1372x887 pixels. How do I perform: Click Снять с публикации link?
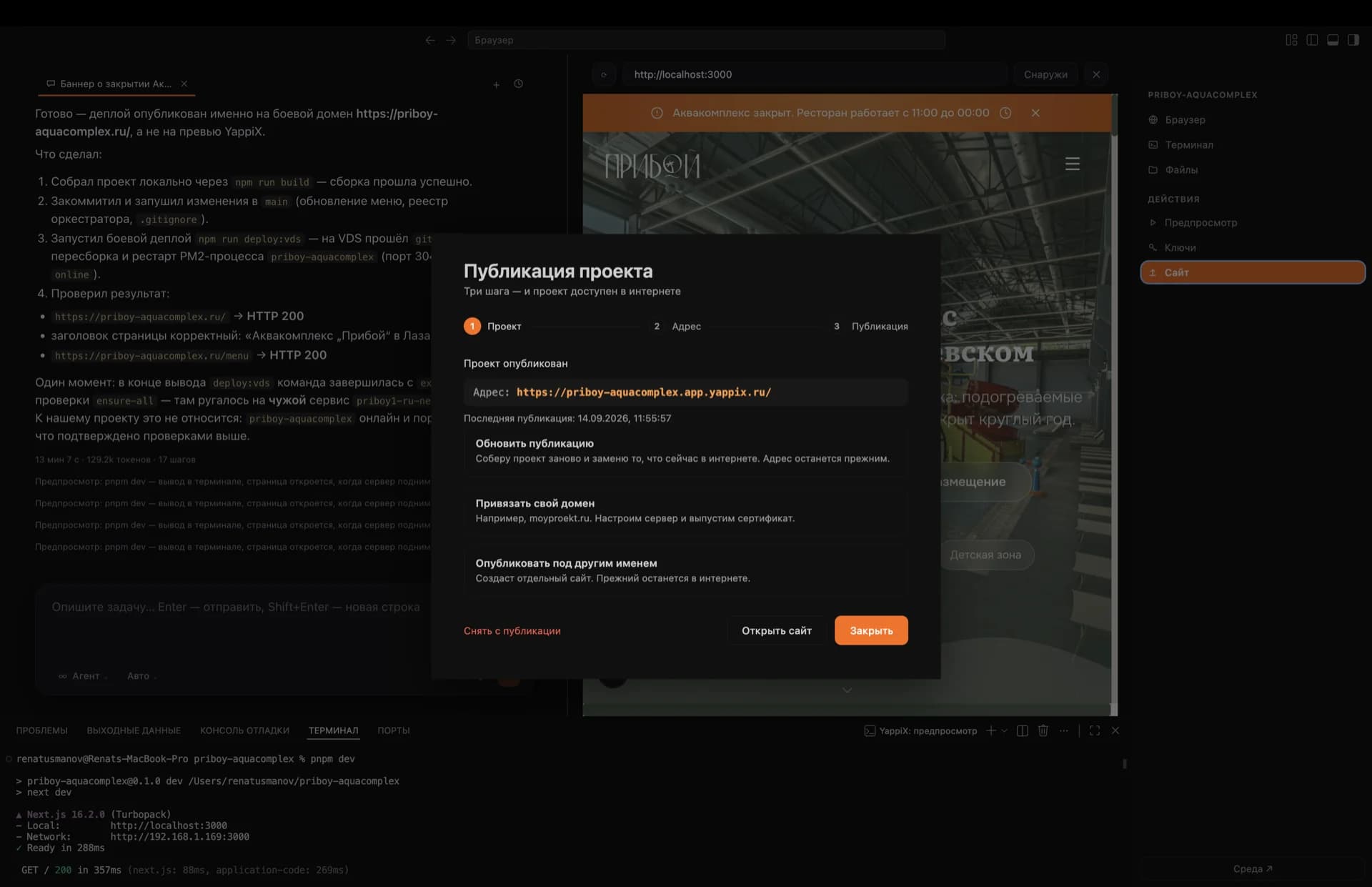[x=512, y=630]
